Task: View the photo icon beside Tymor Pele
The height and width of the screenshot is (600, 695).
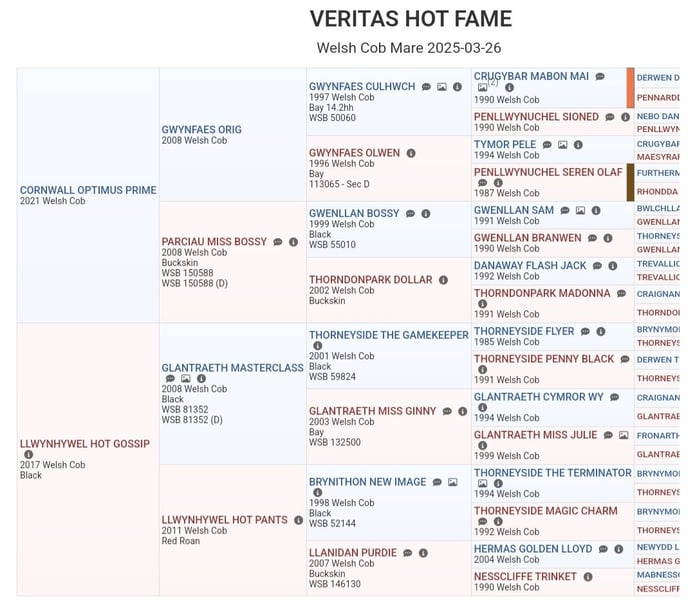Action: pos(563,145)
